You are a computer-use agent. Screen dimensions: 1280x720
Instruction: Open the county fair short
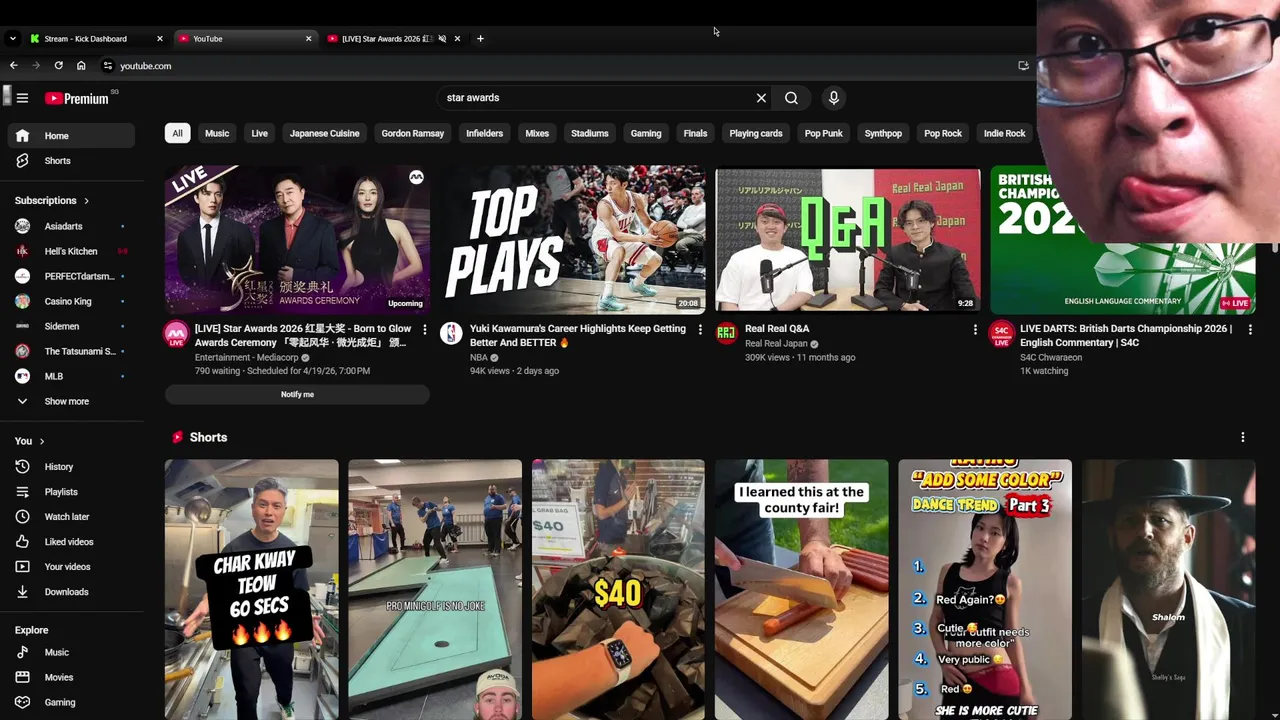(x=801, y=590)
